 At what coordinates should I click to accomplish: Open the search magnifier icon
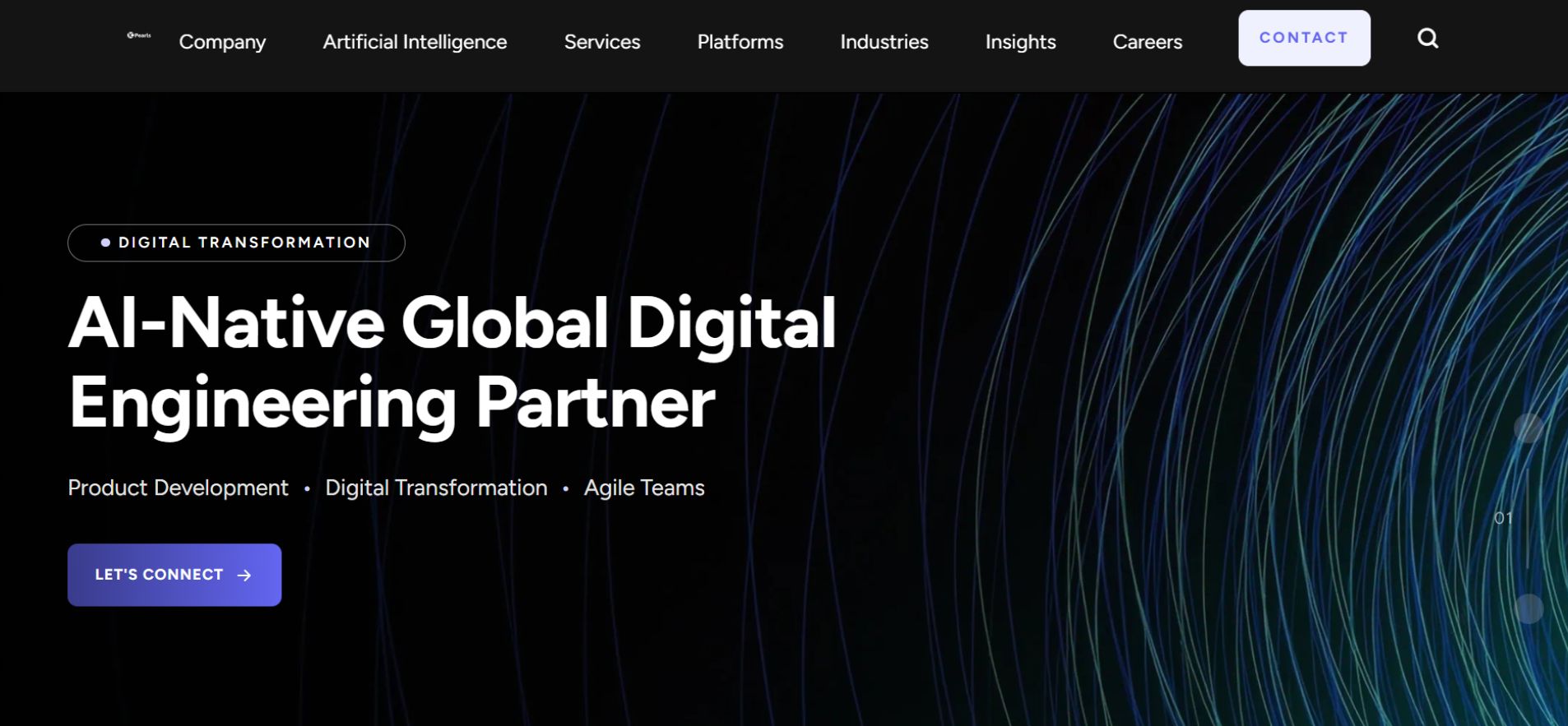point(1427,38)
